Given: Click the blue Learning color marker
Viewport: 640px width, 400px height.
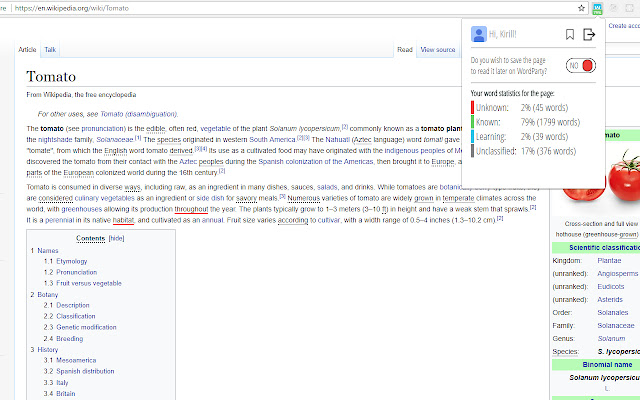Looking at the screenshot, I should coord(472,136).
